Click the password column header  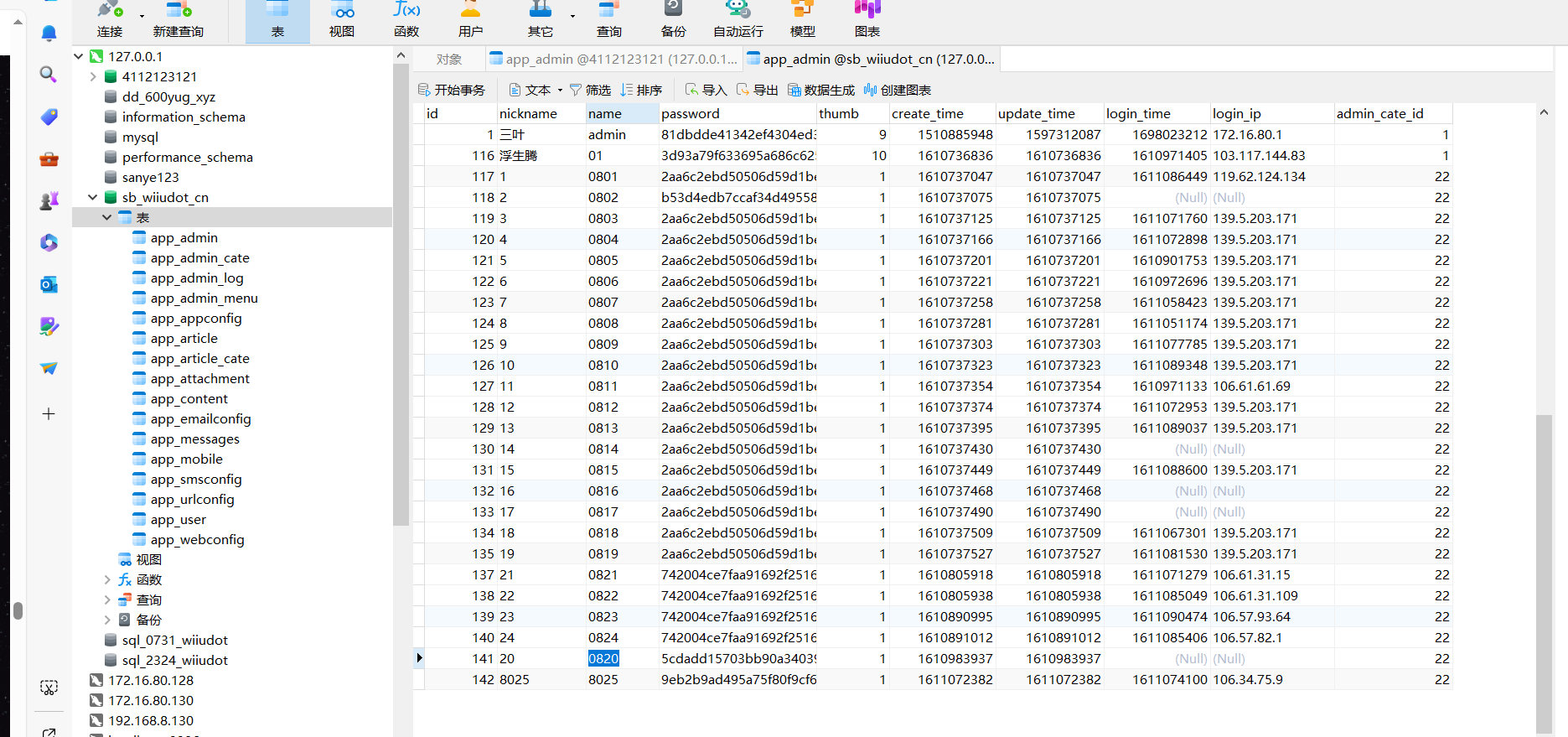pyautogui.click(x=737, y=113)
